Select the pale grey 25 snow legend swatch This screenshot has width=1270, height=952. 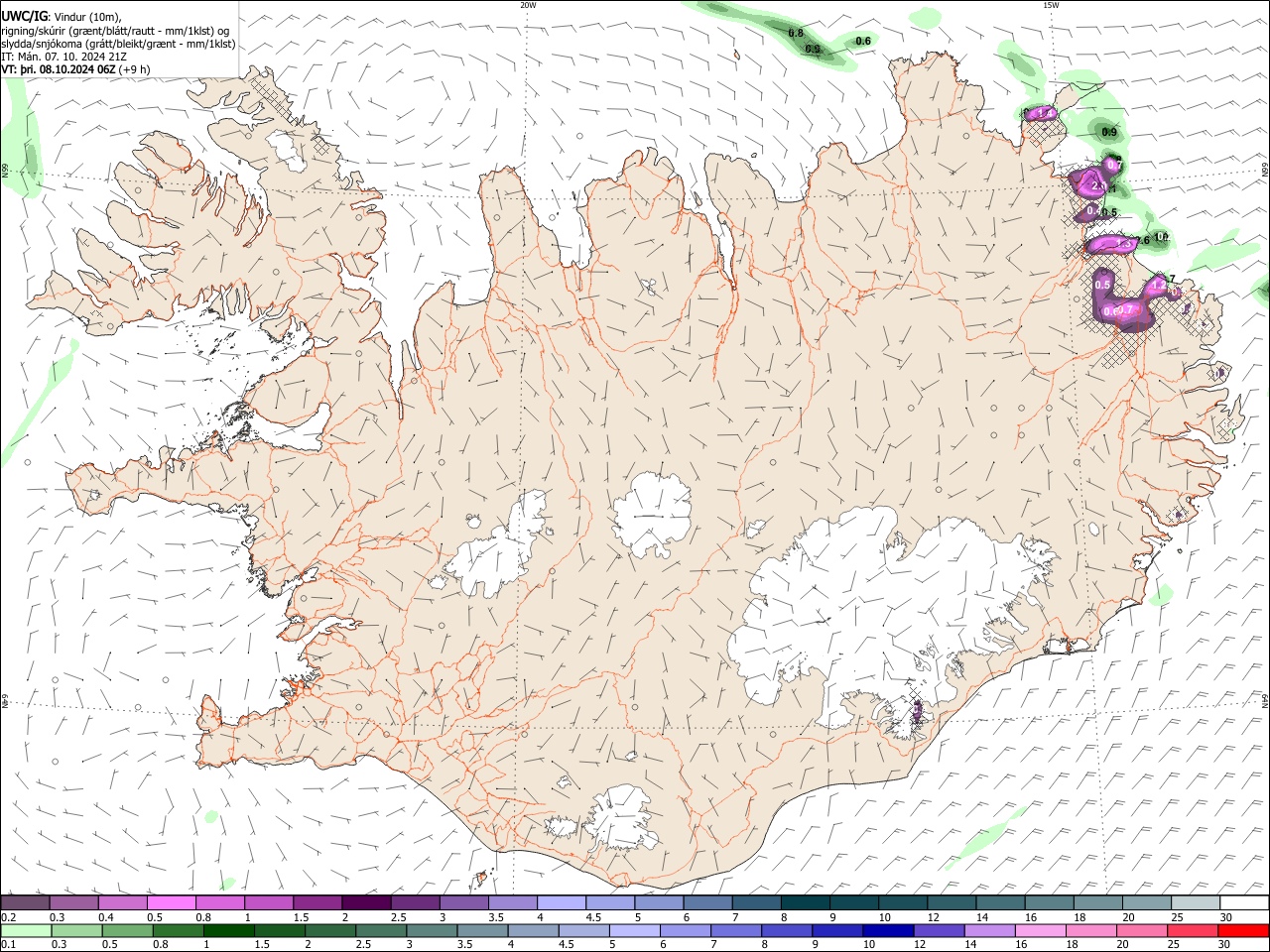pyautogui.click(x=1197, y=902)
